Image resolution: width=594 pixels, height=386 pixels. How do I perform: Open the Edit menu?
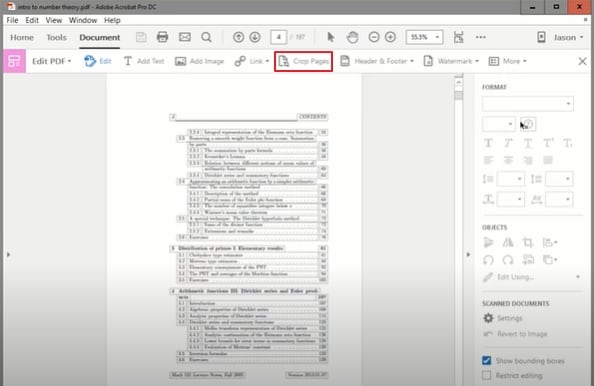click(32, 20)
